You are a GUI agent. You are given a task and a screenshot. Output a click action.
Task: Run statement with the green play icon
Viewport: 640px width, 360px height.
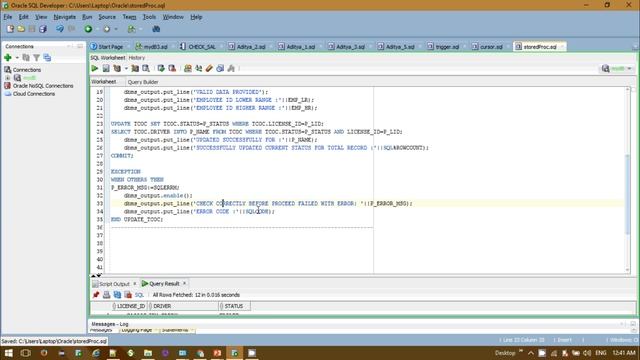(95, 69)
